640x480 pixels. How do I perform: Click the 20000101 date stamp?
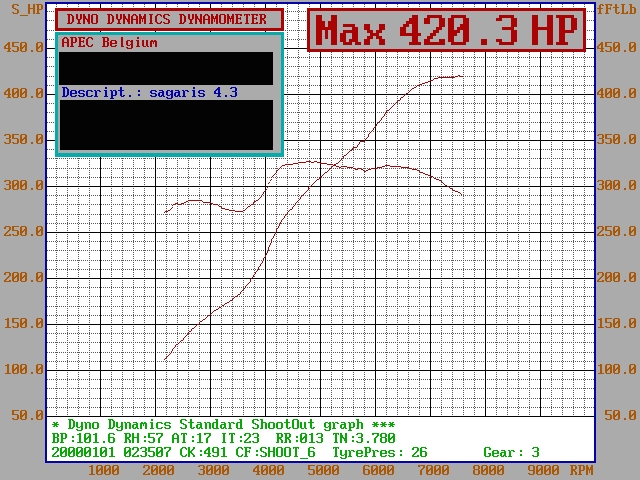(84, 453)
